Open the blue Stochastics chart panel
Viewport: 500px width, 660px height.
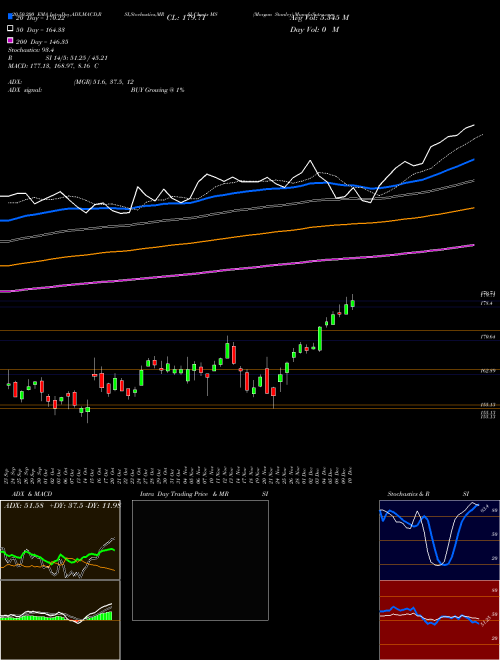coord(439,540)
